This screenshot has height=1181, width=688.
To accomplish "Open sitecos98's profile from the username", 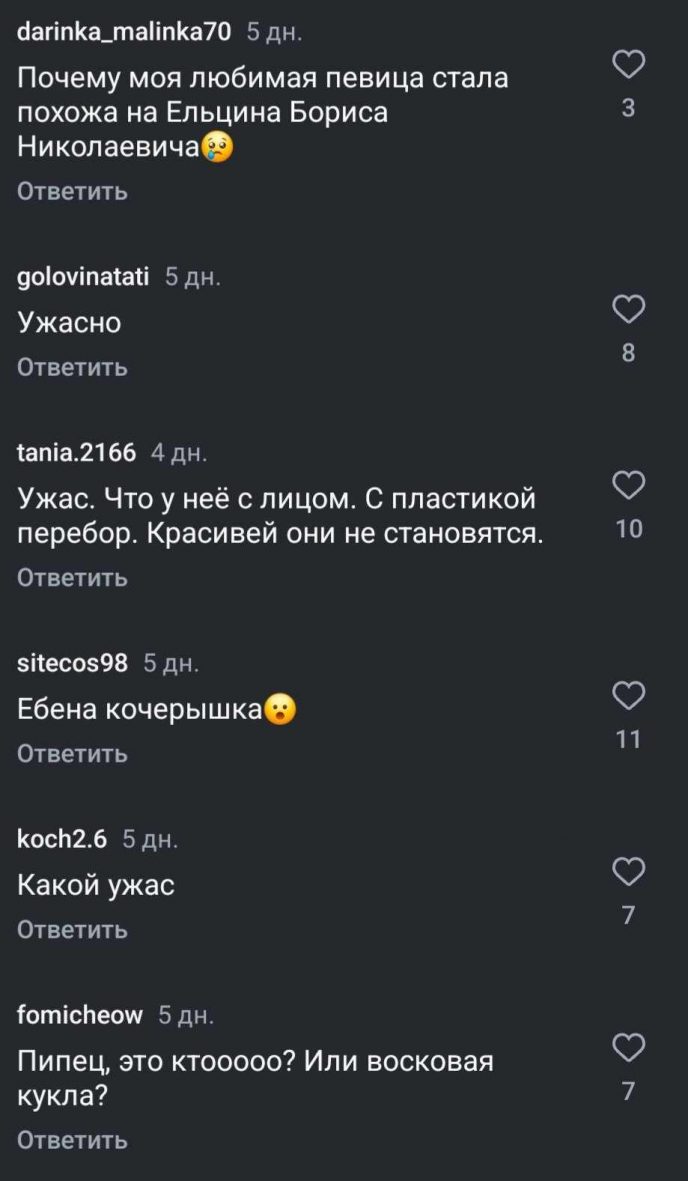I will click(x=73, y=663).
